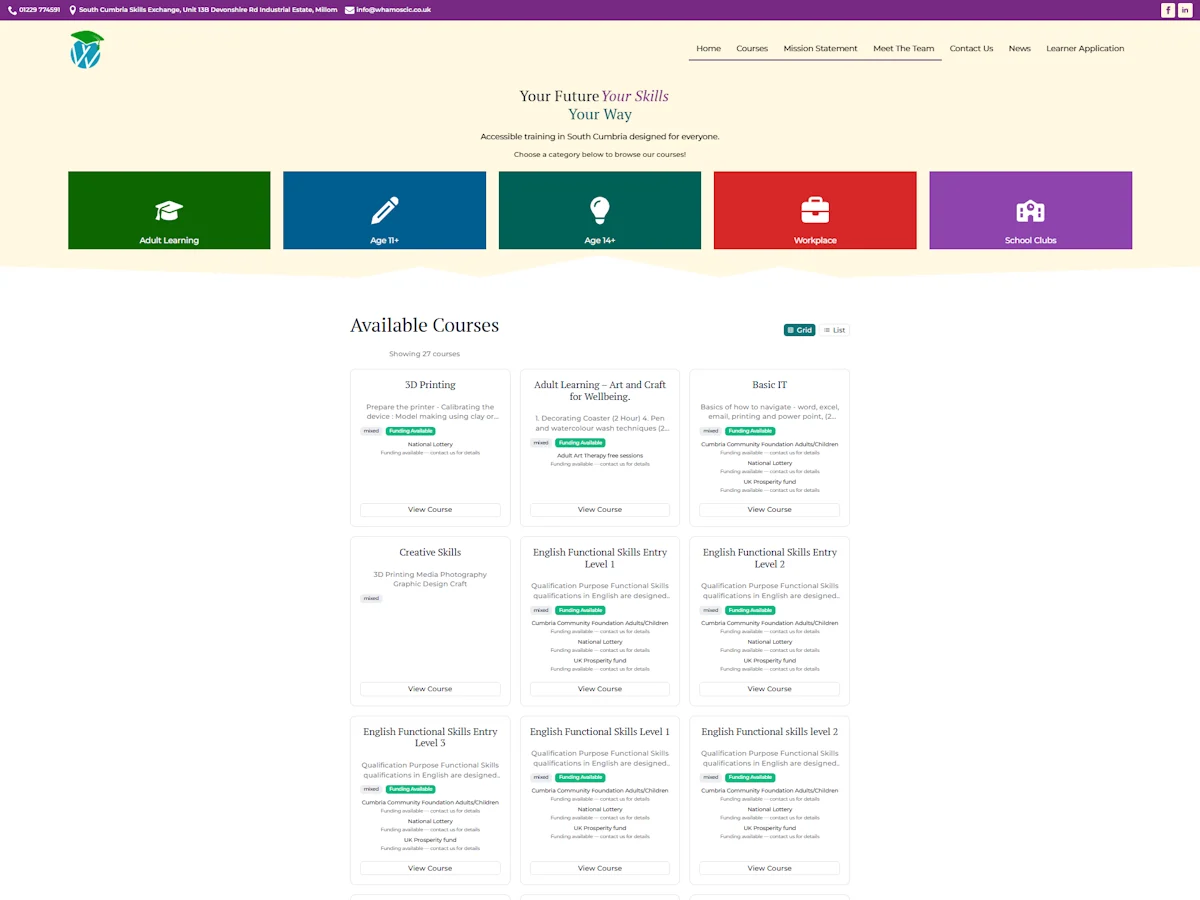Click UK Prosperity fund on Basic IT card
The width and height of the screenshot is (1200, 900).
tap(769, 482)
